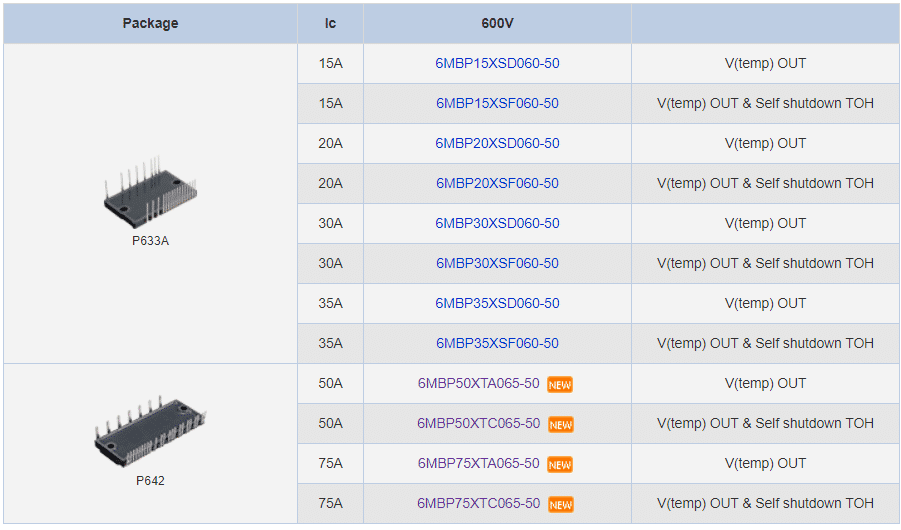Image resolution: width=901 pixels, height=530 pixels.
Task: Click the P633A package module image
Action: pyautogui.click(x=151, y=192)
